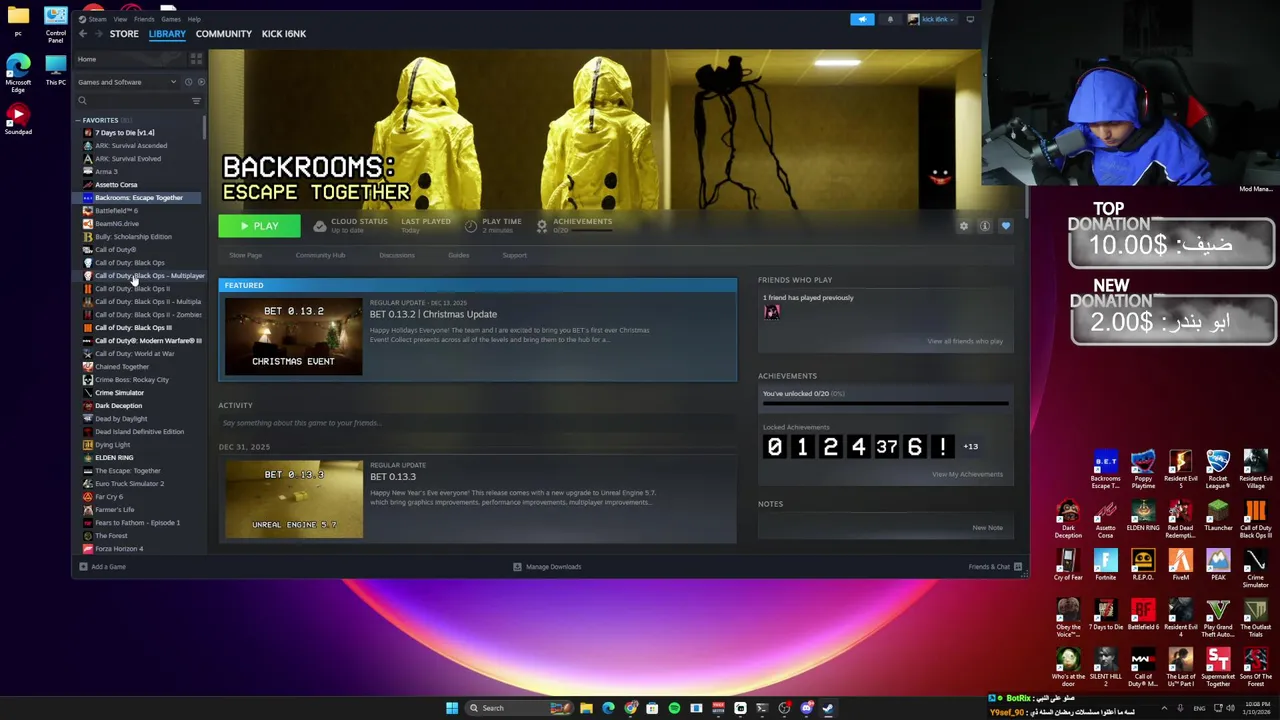Open the Games and Software dropdown
Image resolution: width=1280 pixels, height=720 pixels.
click(x=127, y=82)
